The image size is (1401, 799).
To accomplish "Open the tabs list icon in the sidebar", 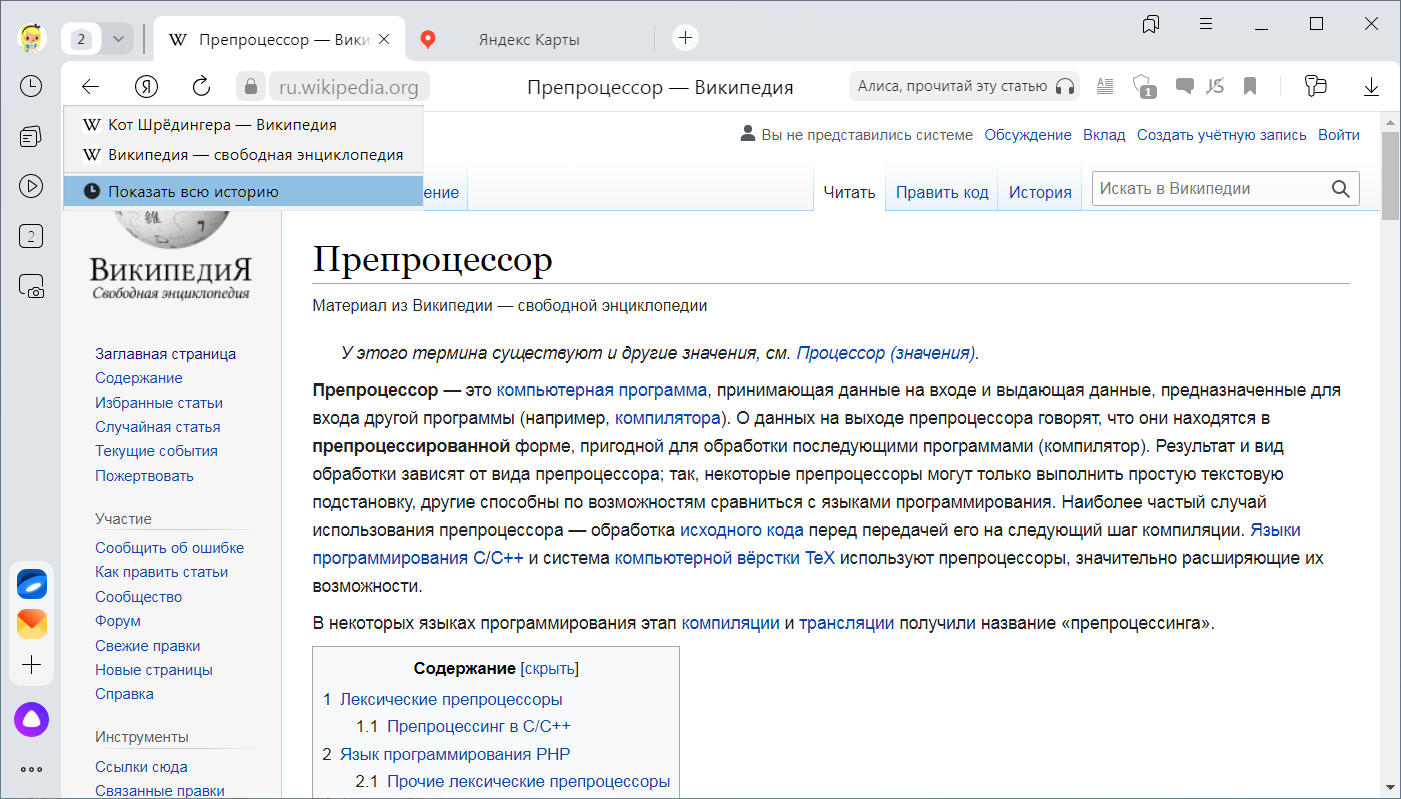I will pos(31,136).
